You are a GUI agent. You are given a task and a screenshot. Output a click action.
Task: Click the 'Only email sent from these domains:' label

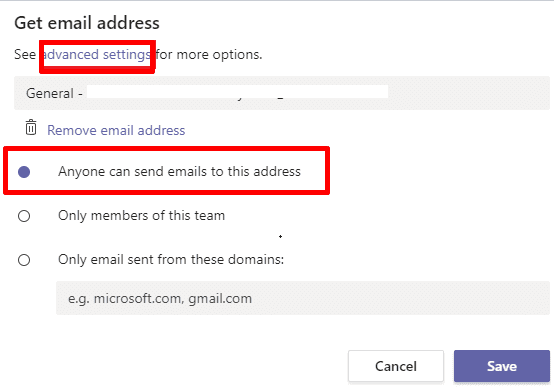click(x=171, y=260)
